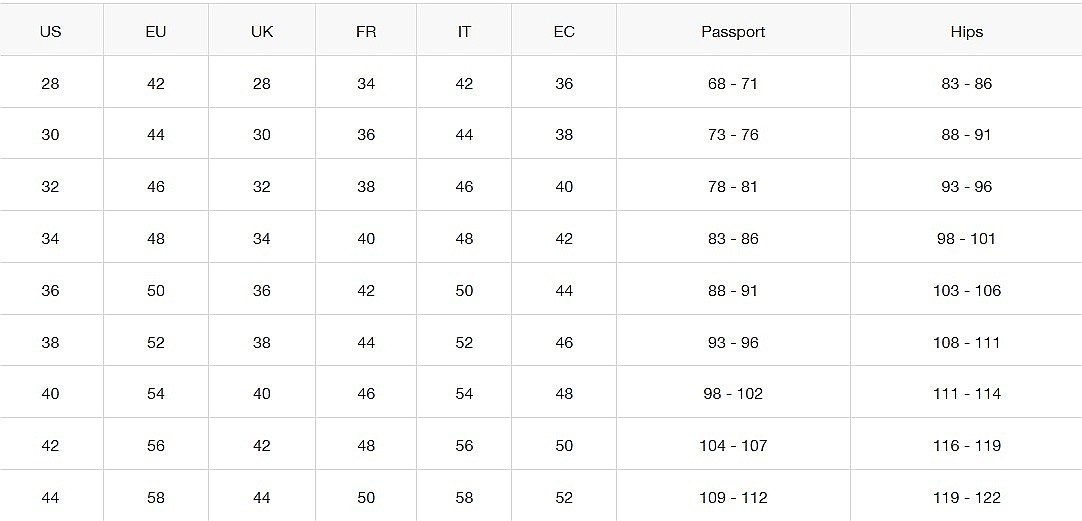1082x521 pixels.
Task: Click Hips value 119 - 122
Action: [966, 498]
